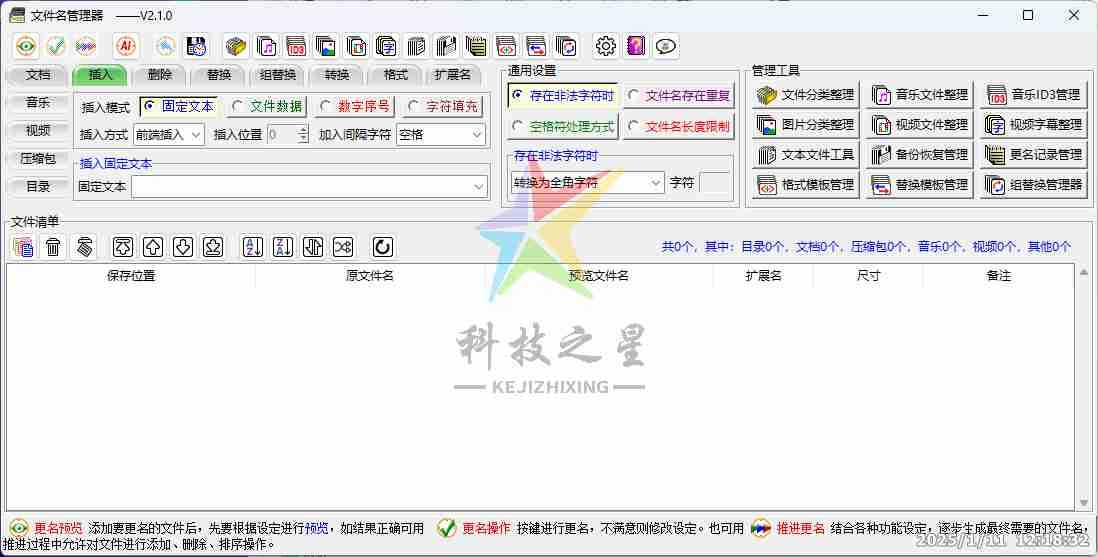The height and width of the screenshot is (557, 1098).
Task: Open the 转换为全角字符 dropdown
Action: 588,183
